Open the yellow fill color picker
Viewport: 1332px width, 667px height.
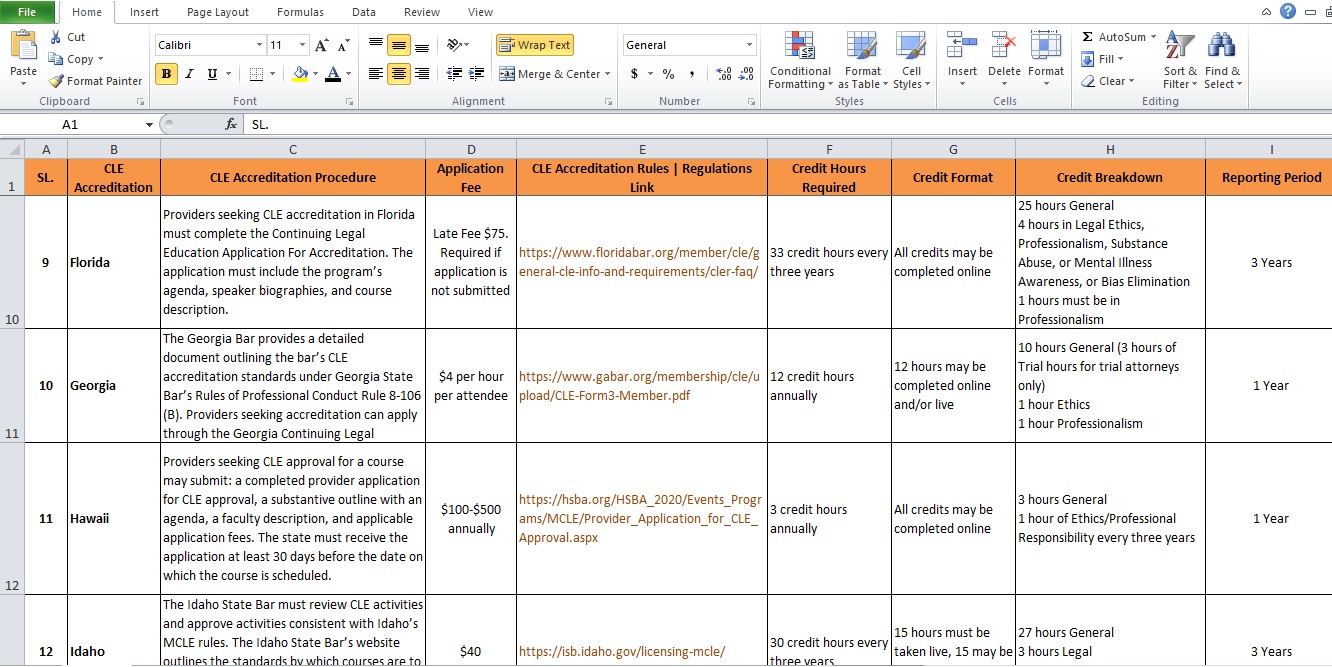point(316,74)
